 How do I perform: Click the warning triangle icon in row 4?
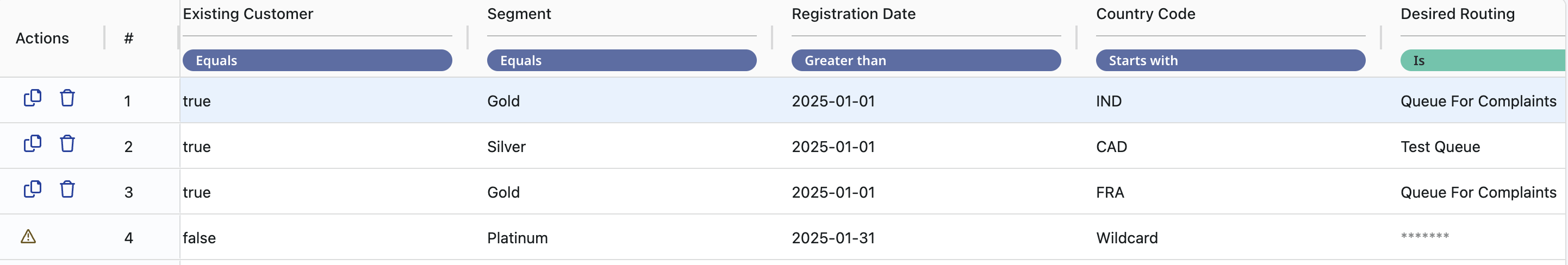[x=28, y=236]
